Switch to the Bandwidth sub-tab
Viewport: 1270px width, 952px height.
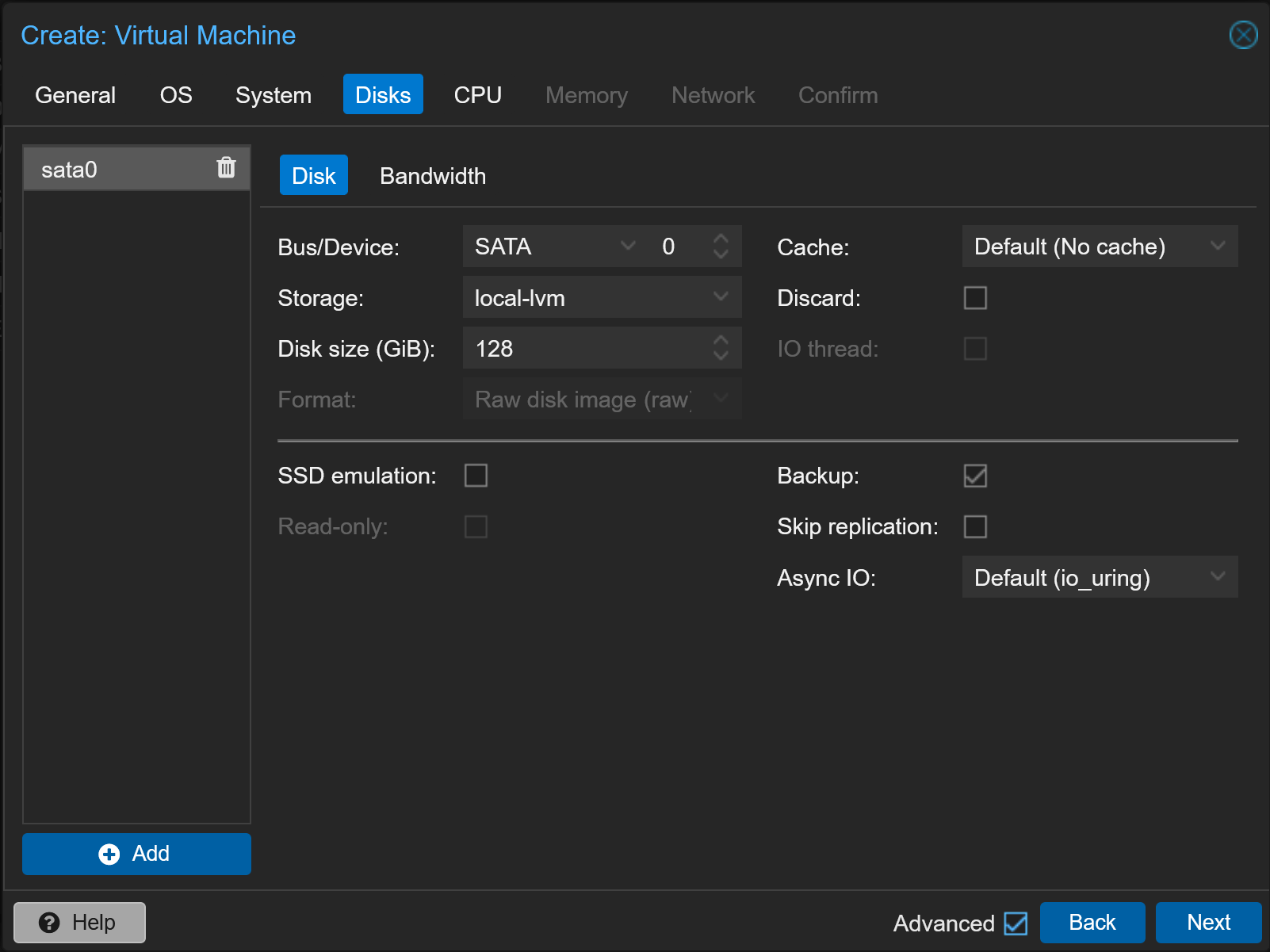pos(433,175)
